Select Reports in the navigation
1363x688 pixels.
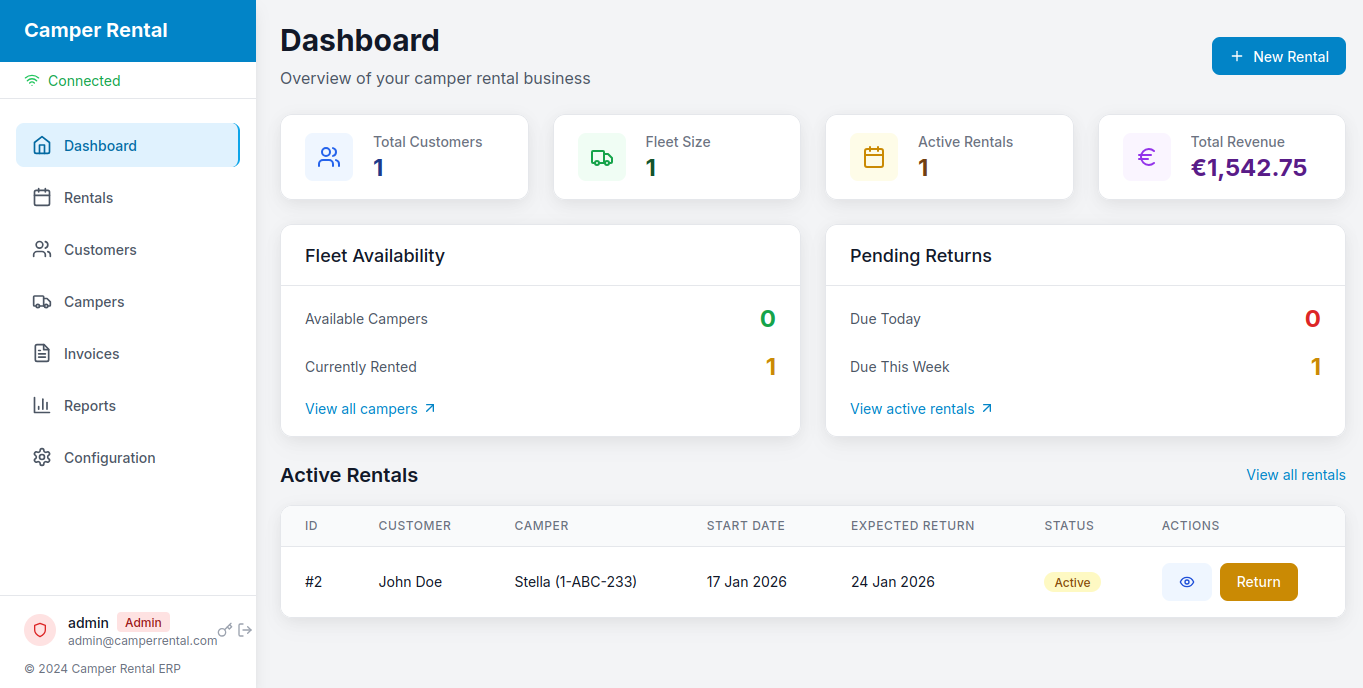pos(128,406)
